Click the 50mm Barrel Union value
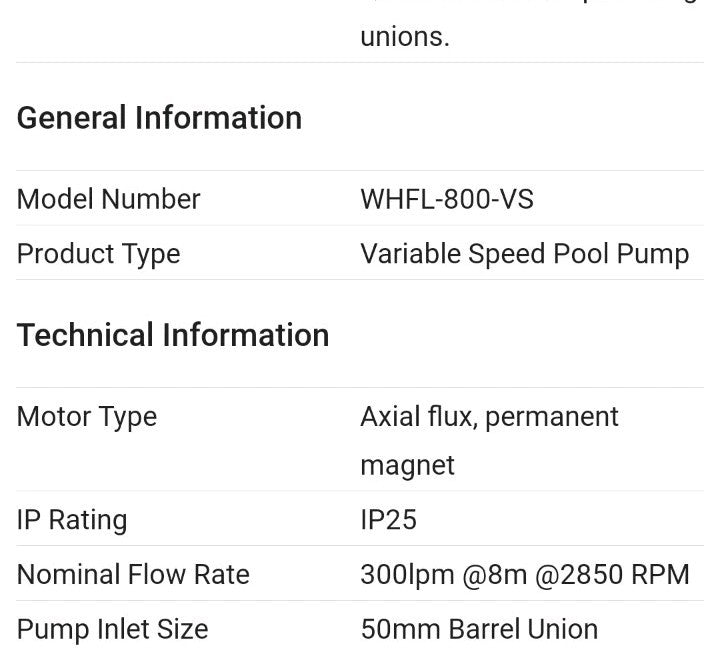This screenshot has width=719, height=654. tap(479, 630)
